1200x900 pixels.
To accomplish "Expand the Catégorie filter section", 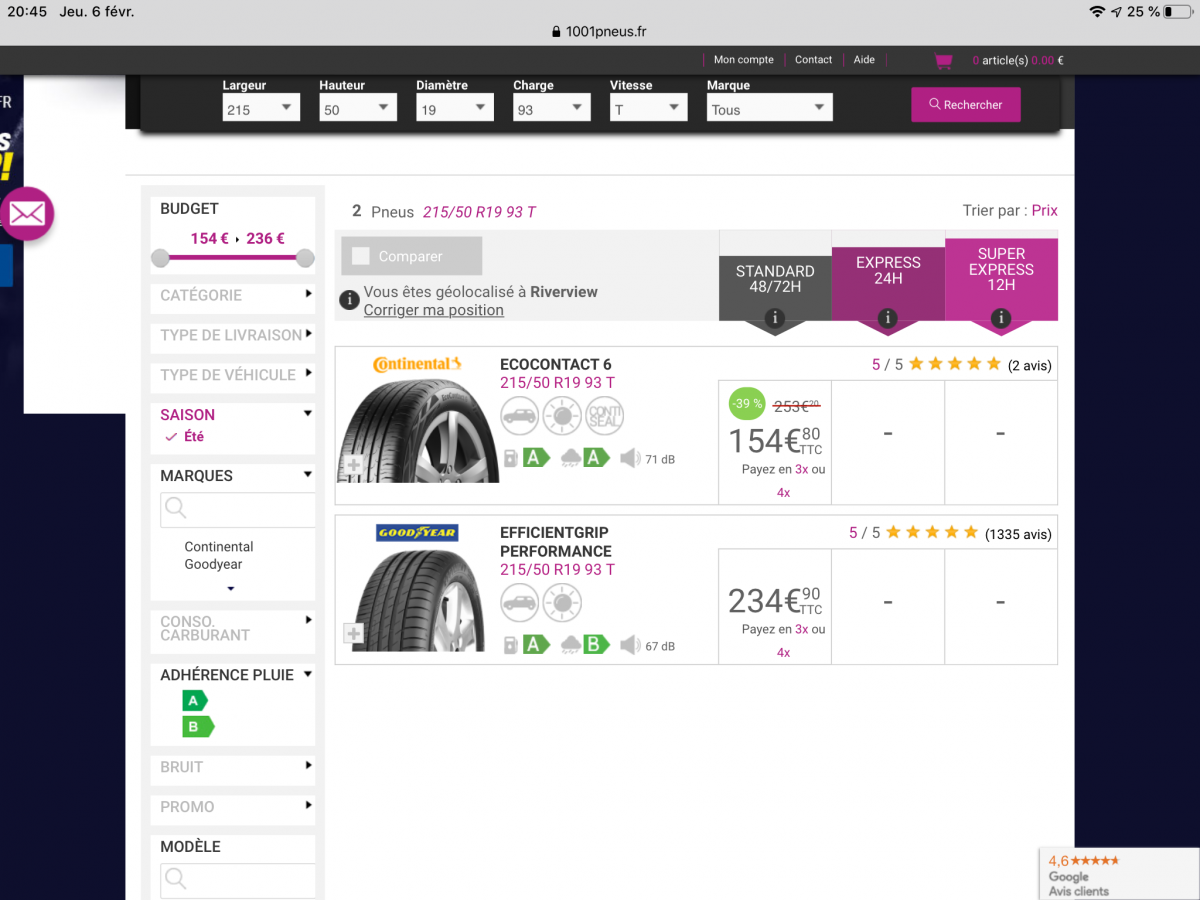I will point(232,295).
